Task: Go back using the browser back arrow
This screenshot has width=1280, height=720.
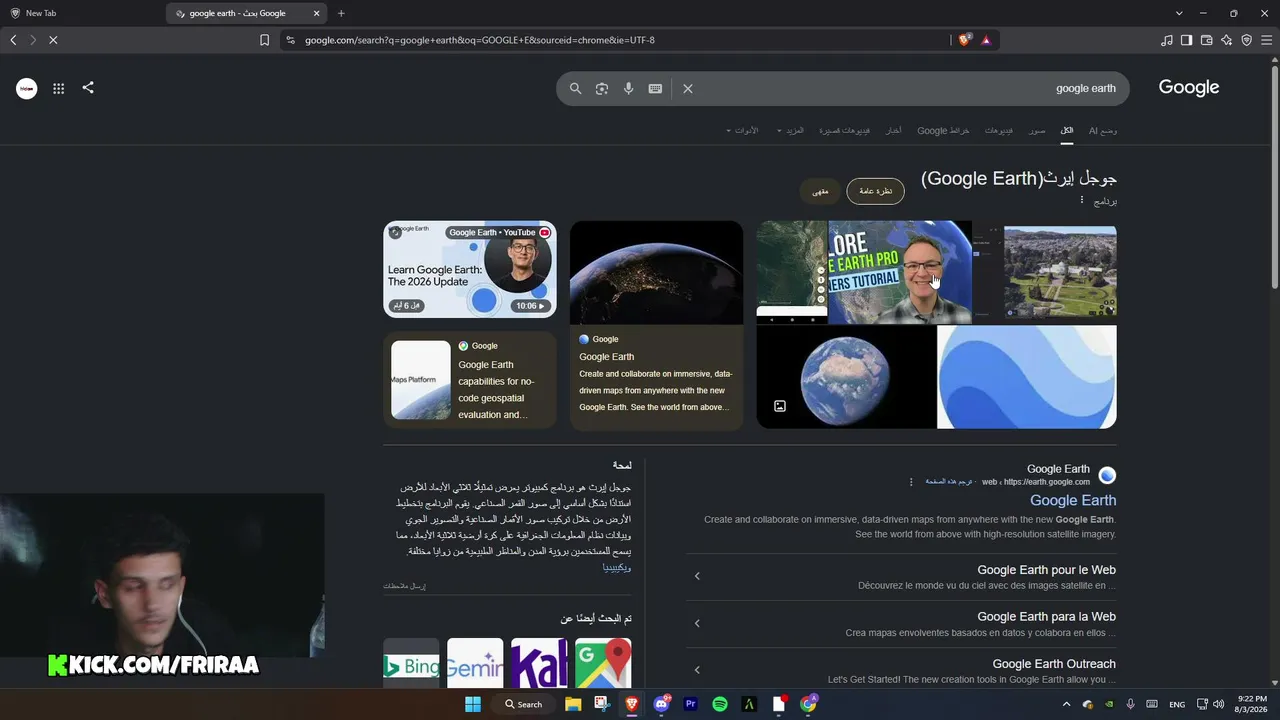Action: [x=13, y=40]
